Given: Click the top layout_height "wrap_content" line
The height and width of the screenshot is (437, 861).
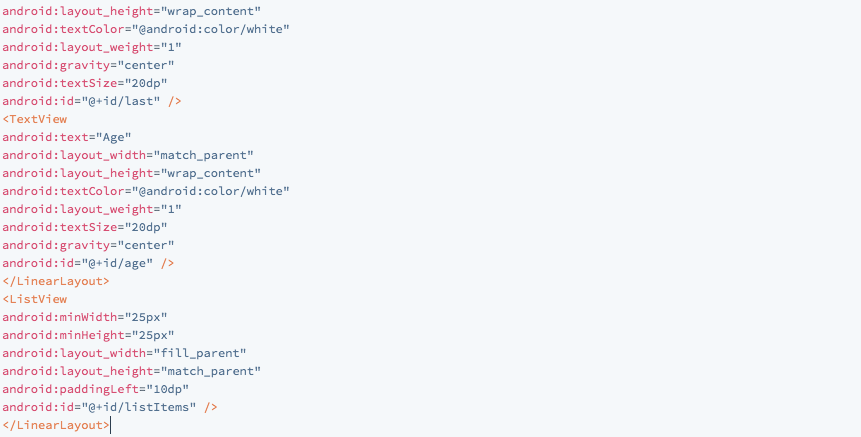Looking at the screenshot, I should tap(132, 11).
